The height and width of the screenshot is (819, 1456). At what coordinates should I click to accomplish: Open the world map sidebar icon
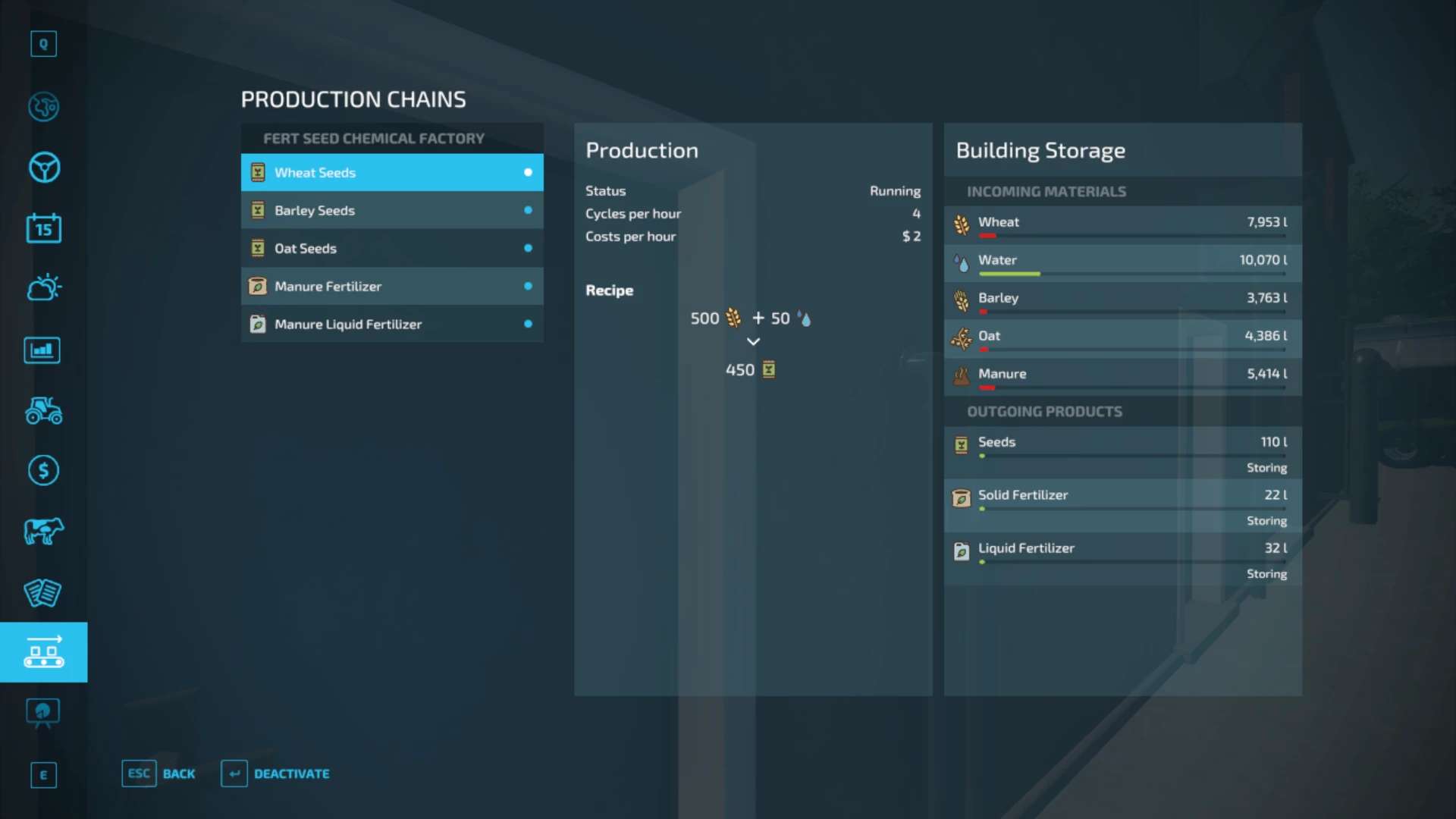43,107
